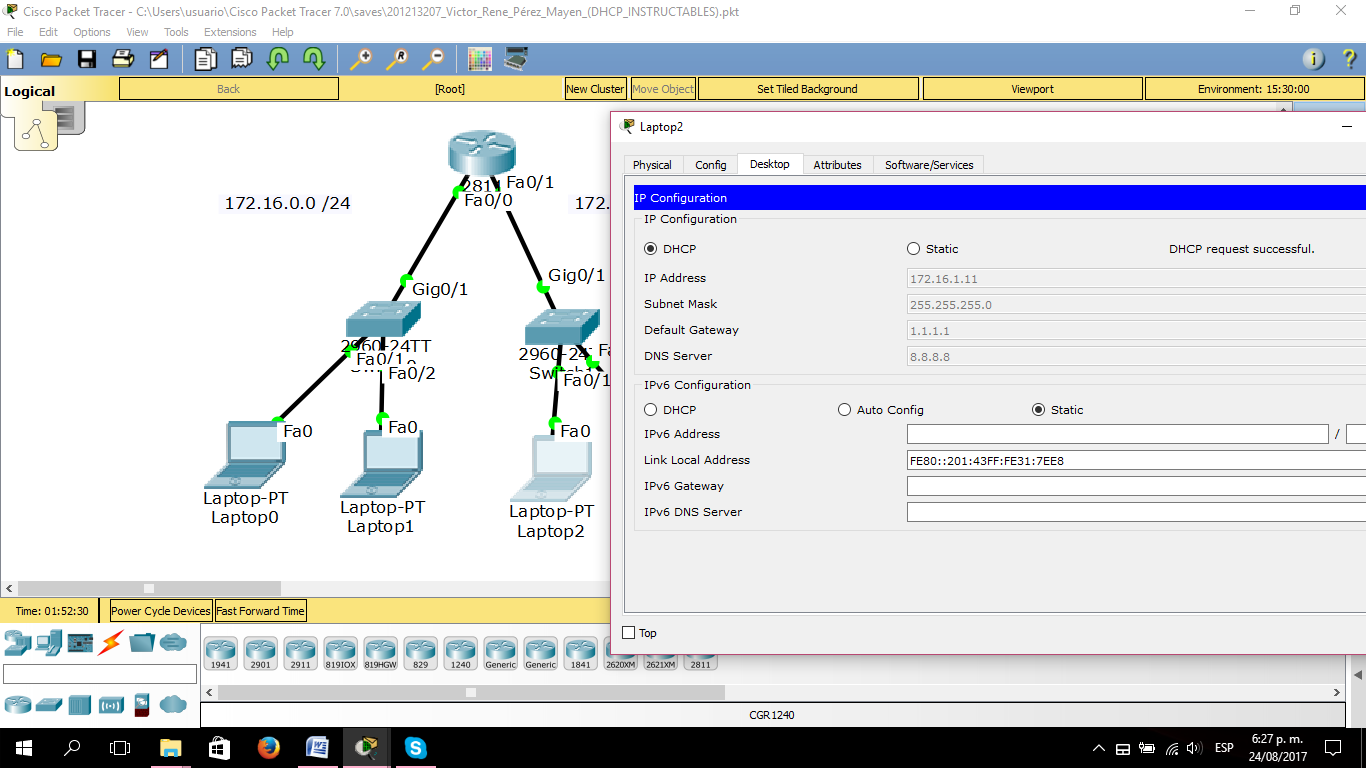Image resolution: width=1366 pixels, height=768 pixels.
Task: Click Logical workspace tab
Action: pos(30,91)
